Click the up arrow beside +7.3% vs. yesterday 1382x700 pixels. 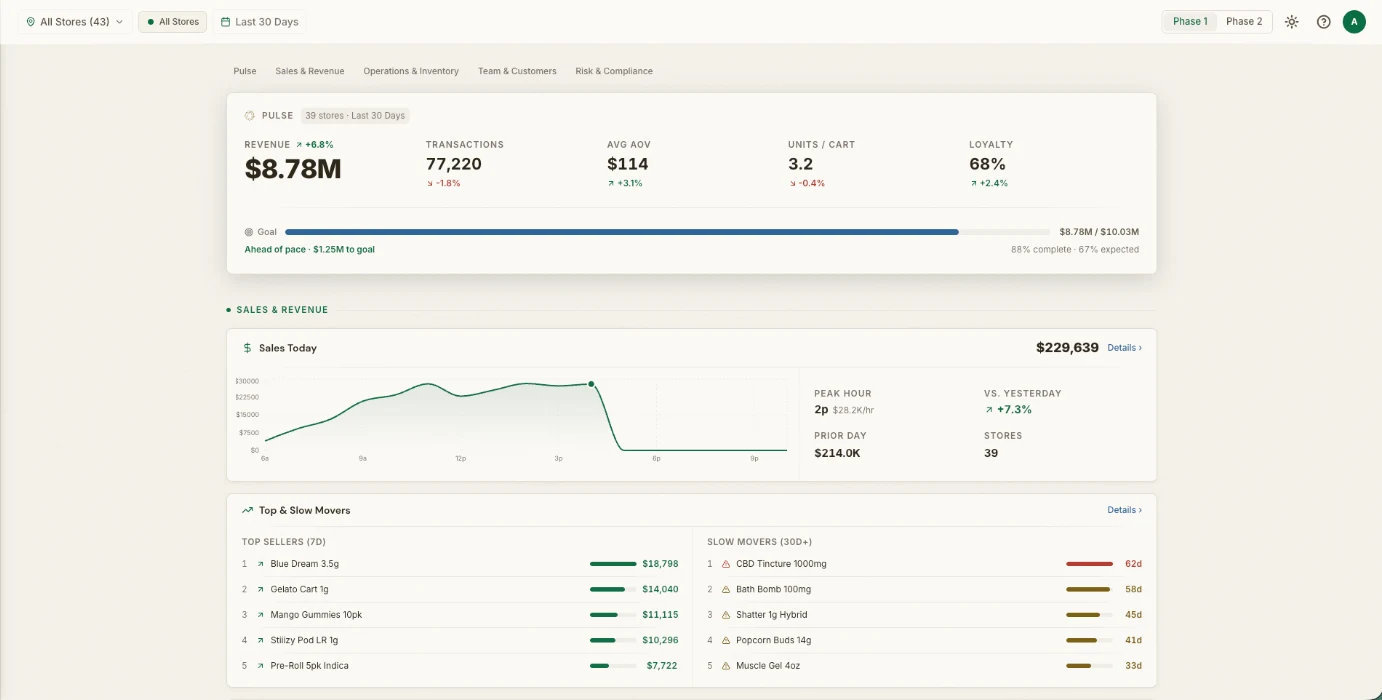(989, 410)
